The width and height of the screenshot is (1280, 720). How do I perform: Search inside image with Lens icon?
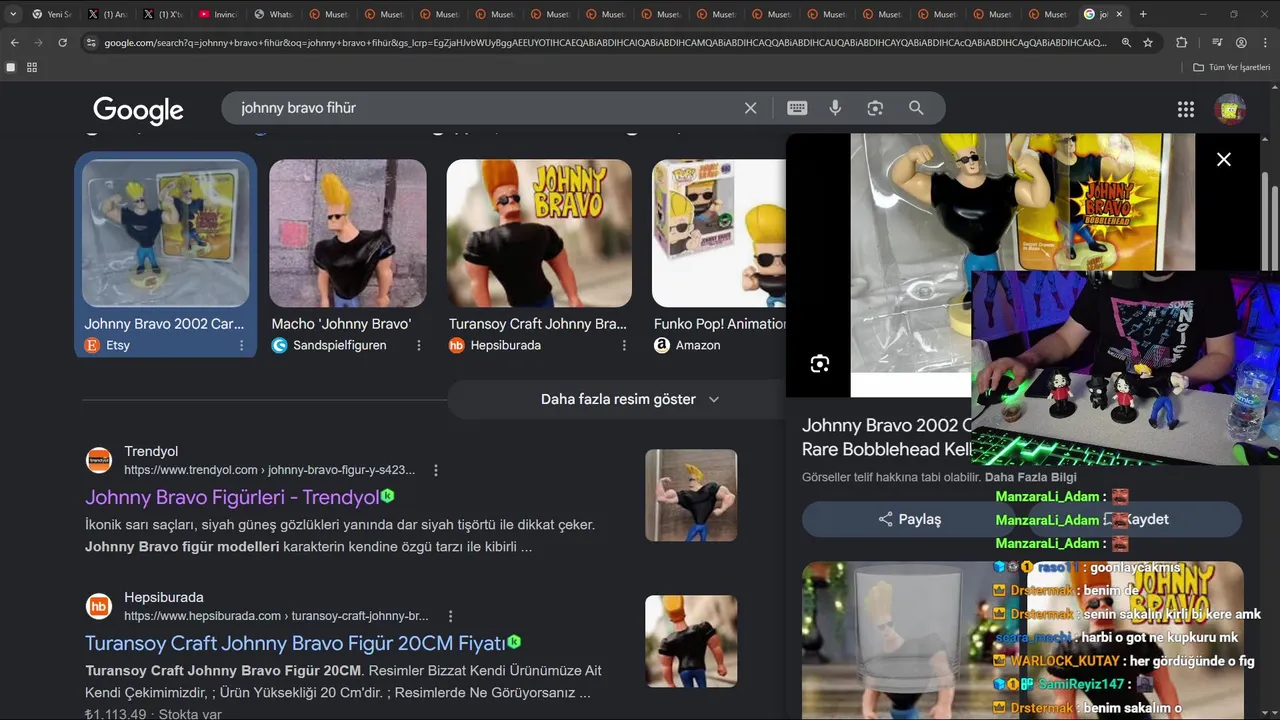820,364
